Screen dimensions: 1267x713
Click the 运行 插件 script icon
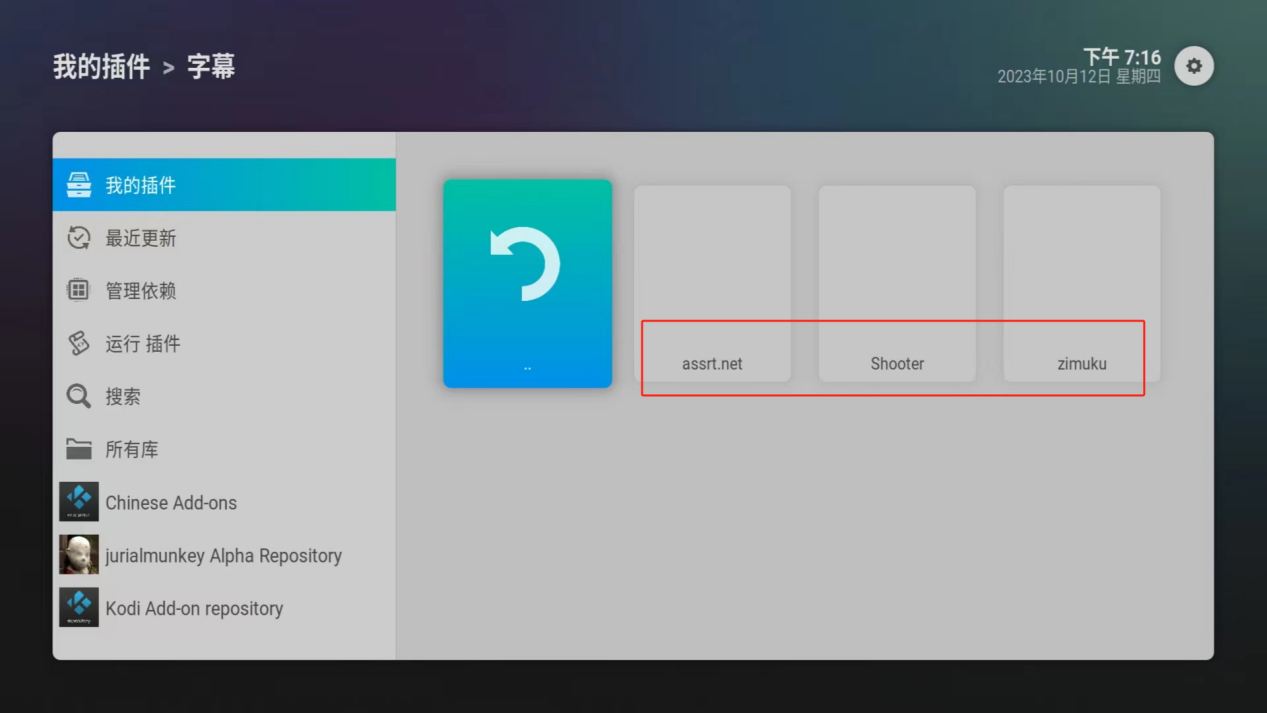point(79,344)
